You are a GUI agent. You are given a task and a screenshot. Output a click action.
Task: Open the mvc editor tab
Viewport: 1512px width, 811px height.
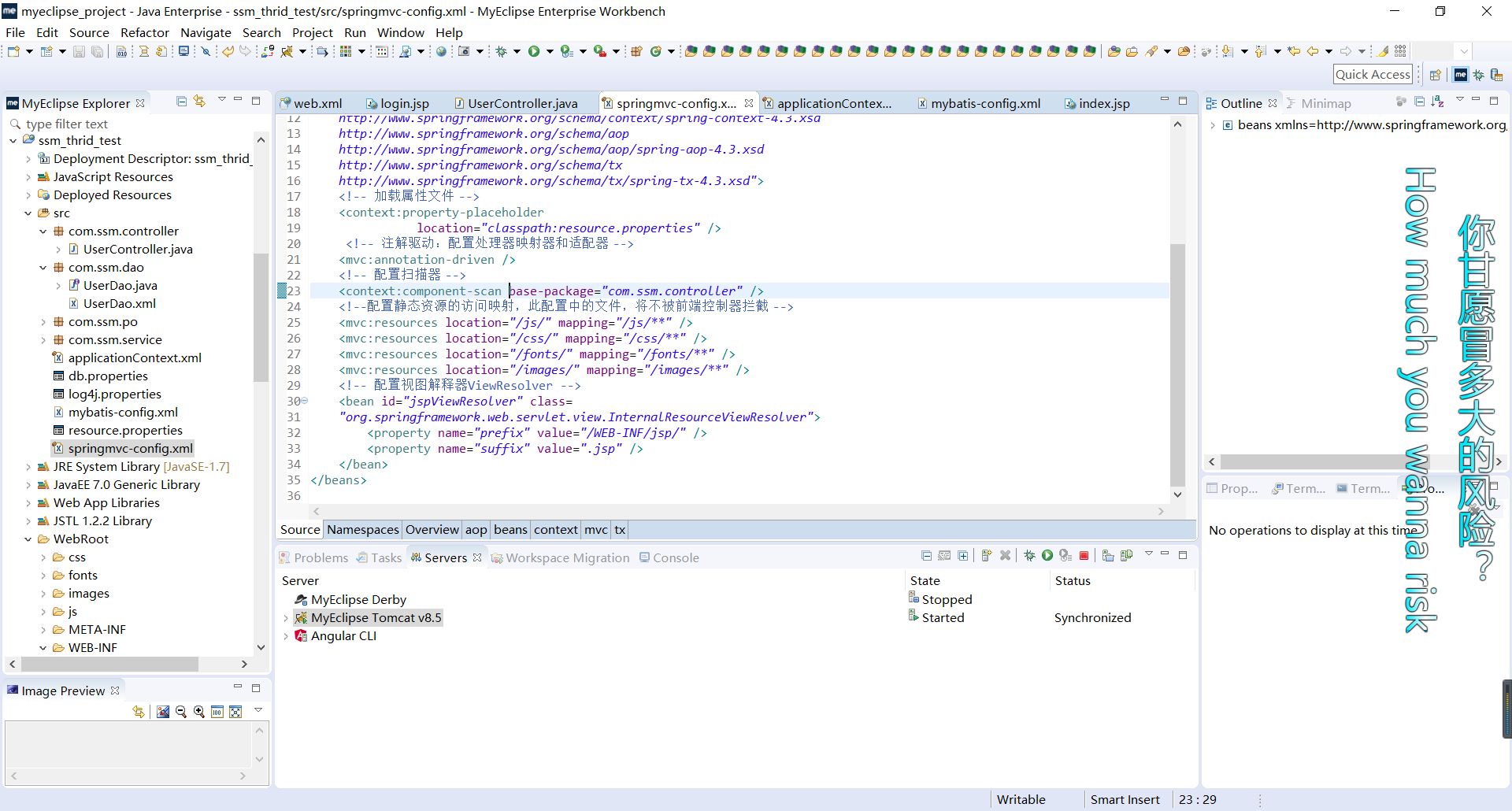(x=595, y=530)
